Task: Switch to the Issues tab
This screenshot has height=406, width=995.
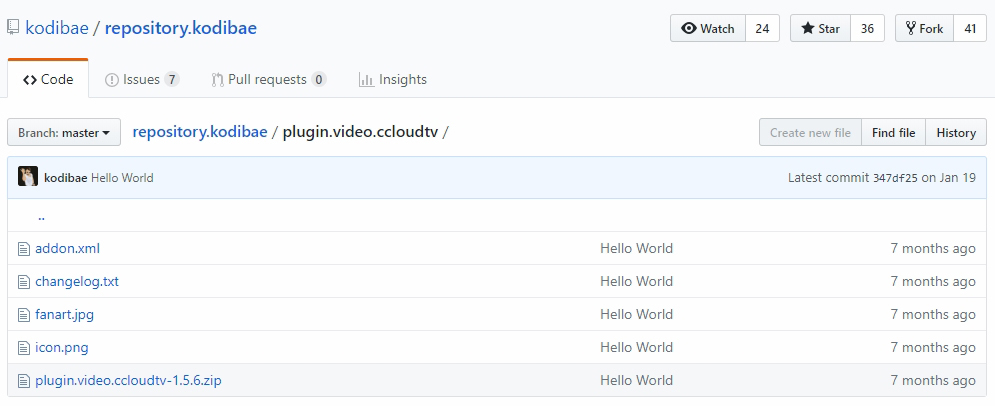Action: [x=142, y=79]
